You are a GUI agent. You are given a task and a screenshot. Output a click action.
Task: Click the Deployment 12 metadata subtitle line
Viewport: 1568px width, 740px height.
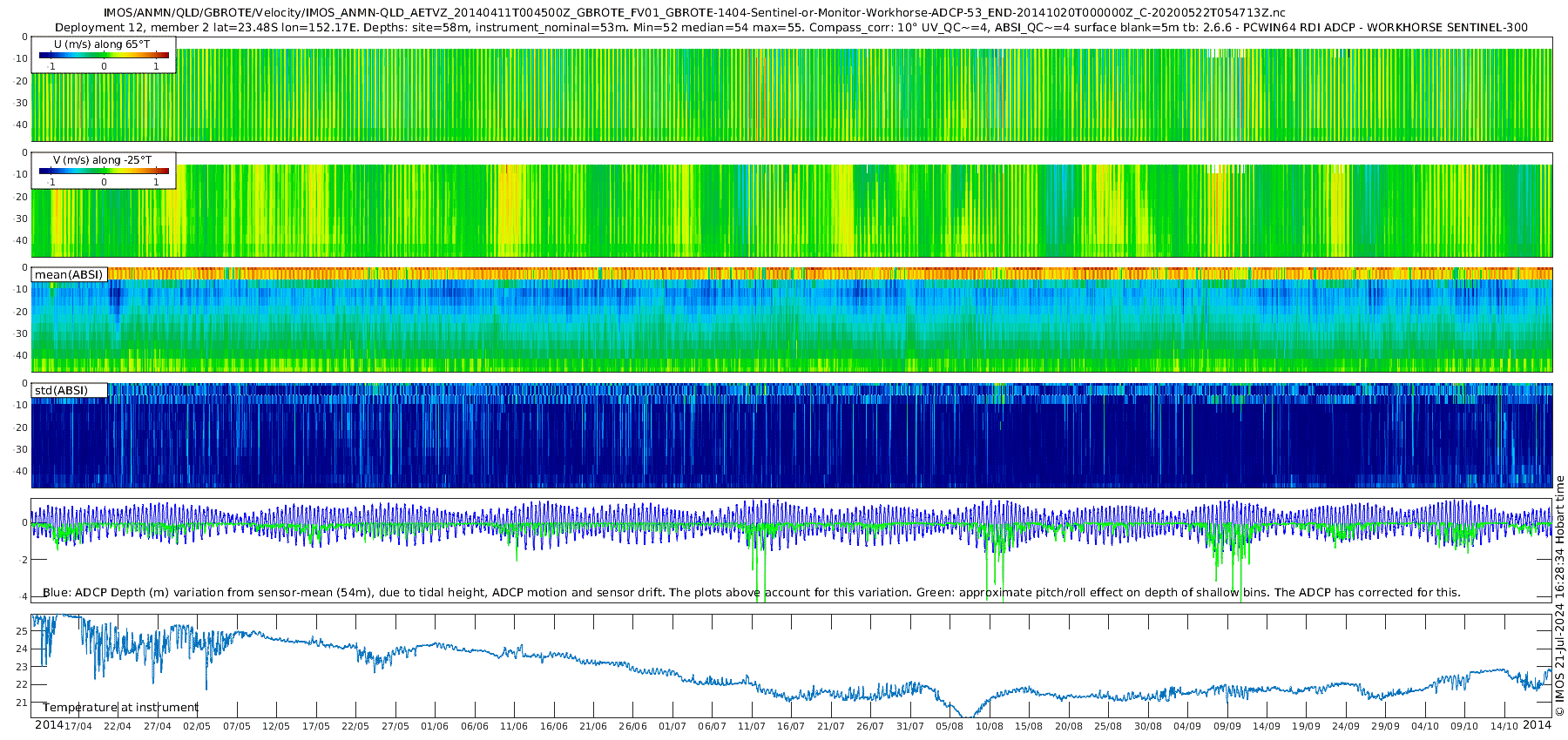coord(791,27)
